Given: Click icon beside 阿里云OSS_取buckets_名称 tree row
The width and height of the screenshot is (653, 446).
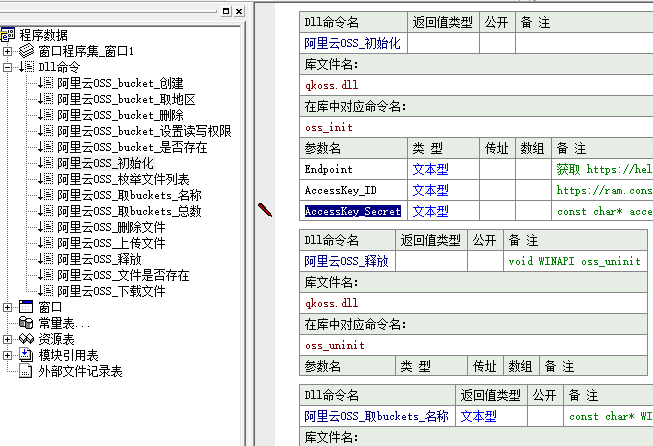Looking at the screenshot, I should click(x=46, y=195).
